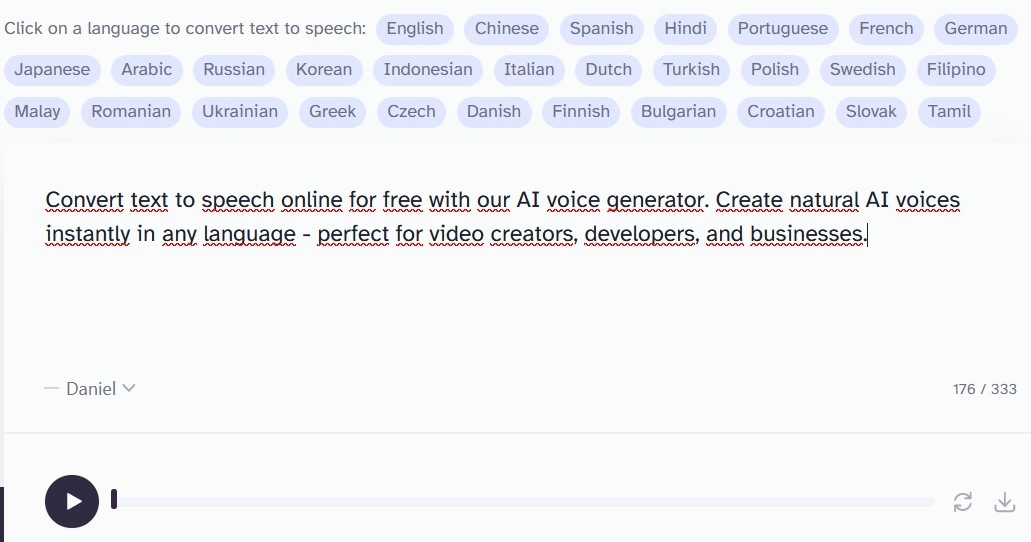Click the audio progress bar handle
Image resolution: width=1031 pixels, height=542 pixels.
click(114, 499)
